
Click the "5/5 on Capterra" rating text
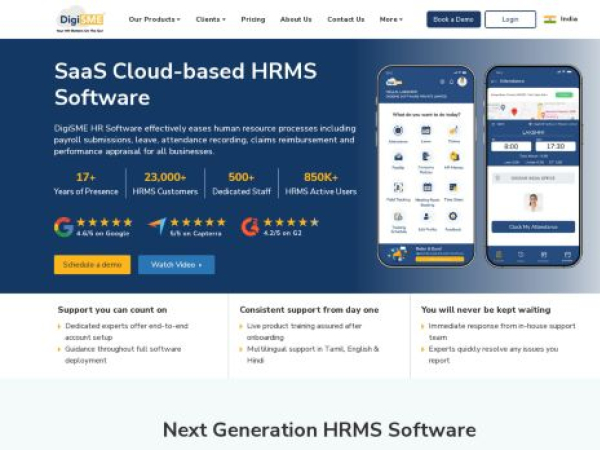[196, 233]
